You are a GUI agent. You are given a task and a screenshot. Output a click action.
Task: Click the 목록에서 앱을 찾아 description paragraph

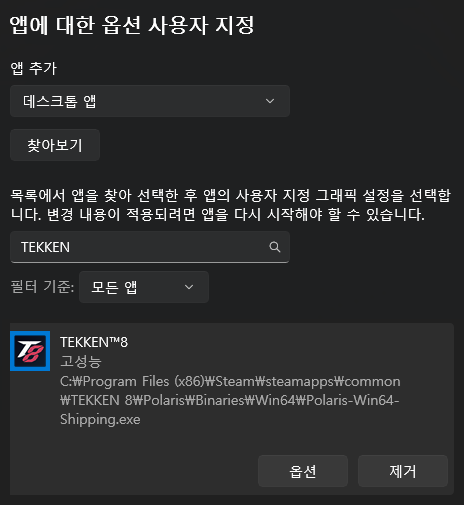230,205
